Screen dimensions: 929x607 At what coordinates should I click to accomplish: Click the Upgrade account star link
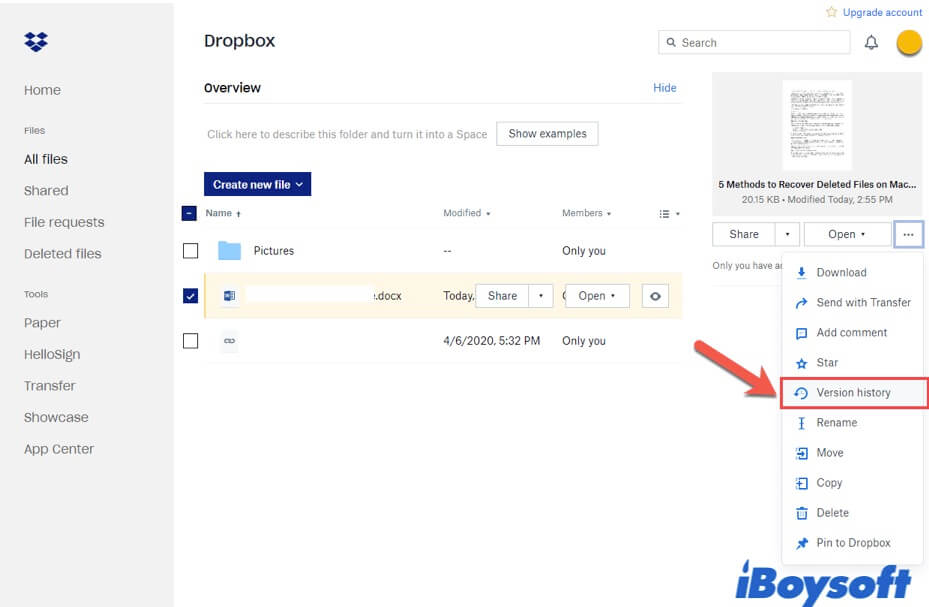pyautogui.click(x=873, y=12)
